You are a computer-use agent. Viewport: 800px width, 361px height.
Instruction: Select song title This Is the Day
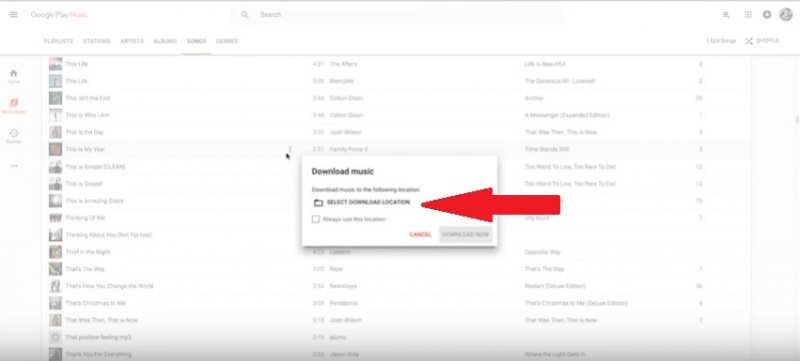84,132
